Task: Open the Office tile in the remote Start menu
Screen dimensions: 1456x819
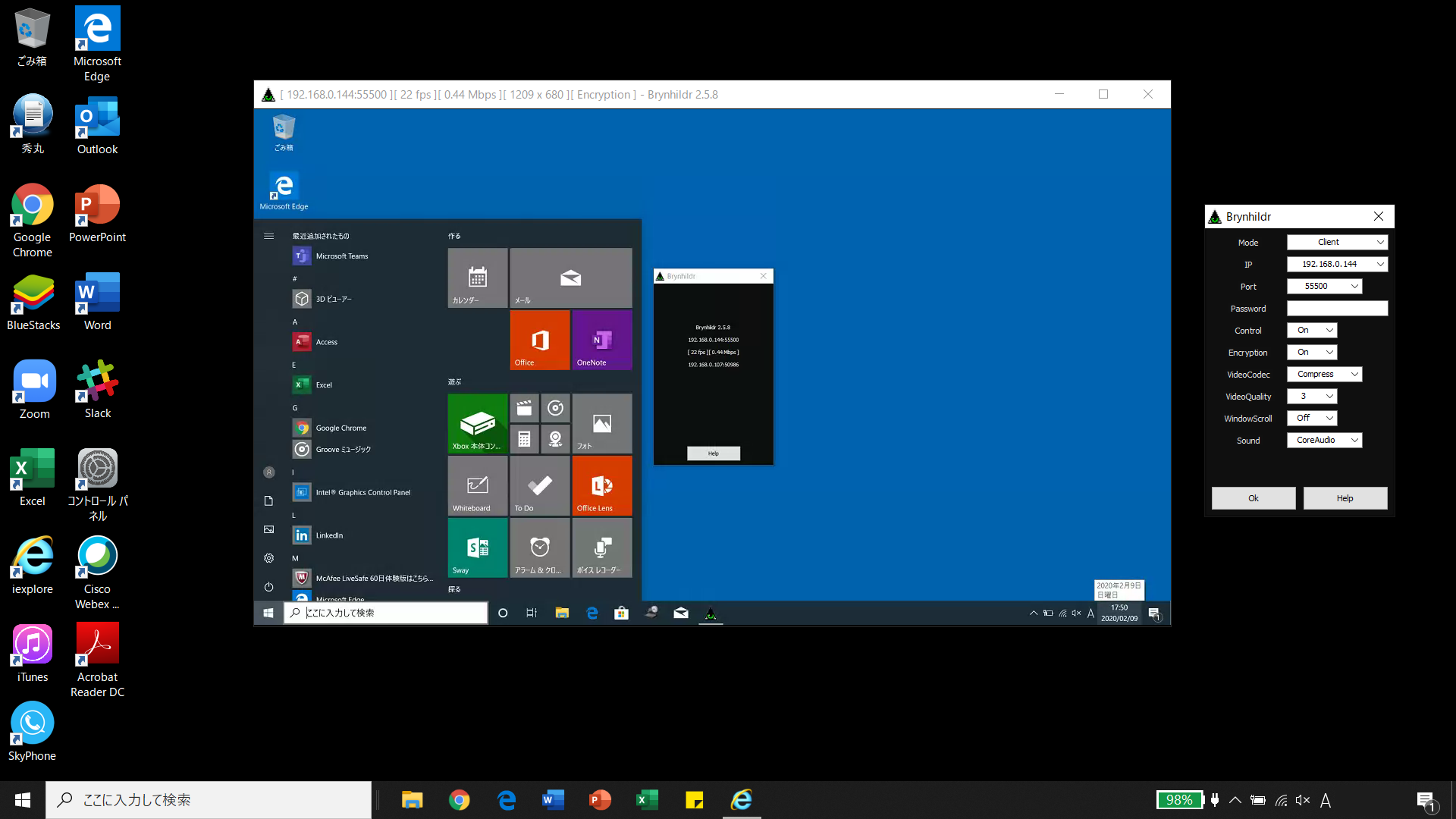Action: (540, 340)
